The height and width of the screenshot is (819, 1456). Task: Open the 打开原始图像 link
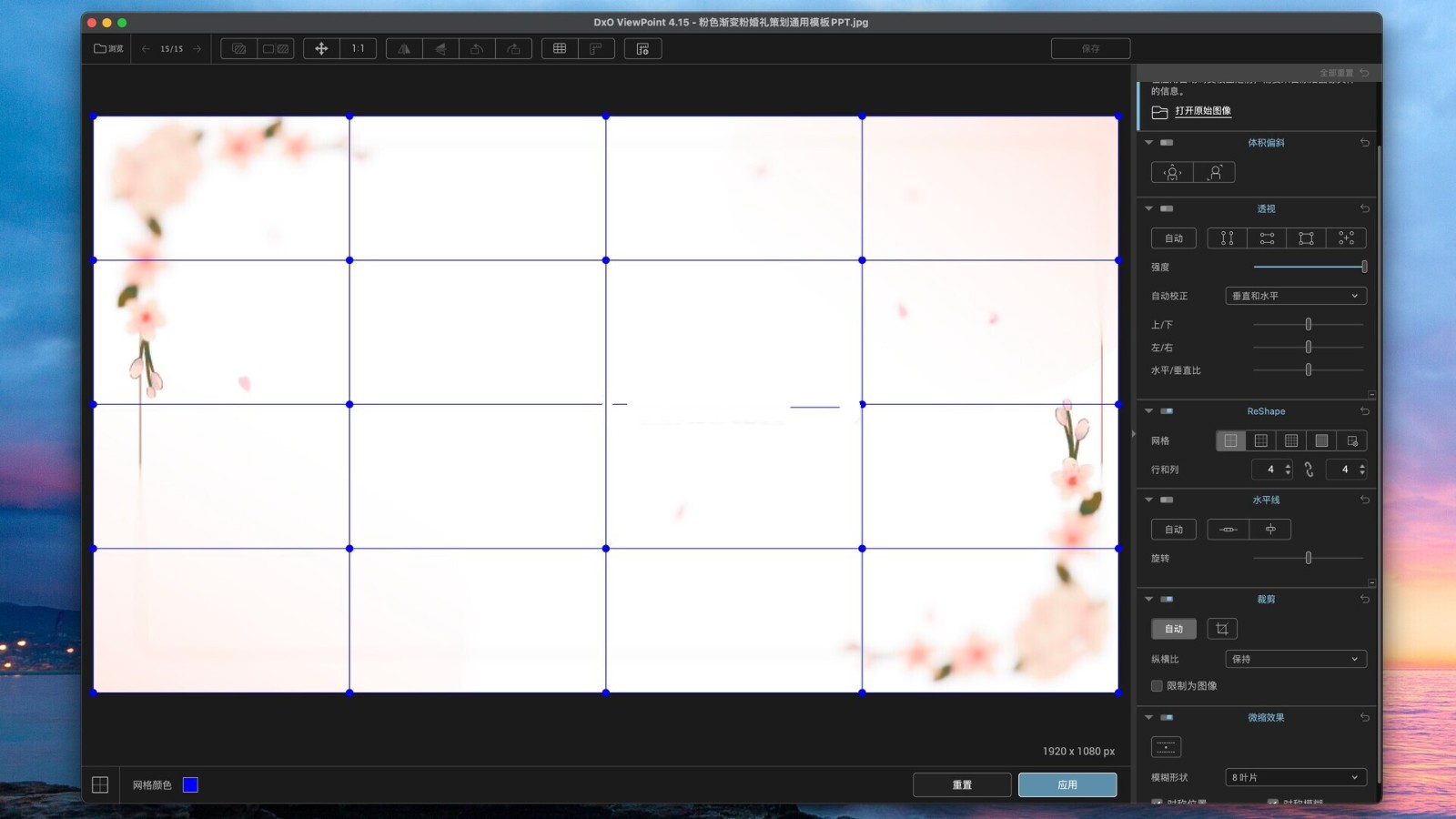[x=1202, y=111]
